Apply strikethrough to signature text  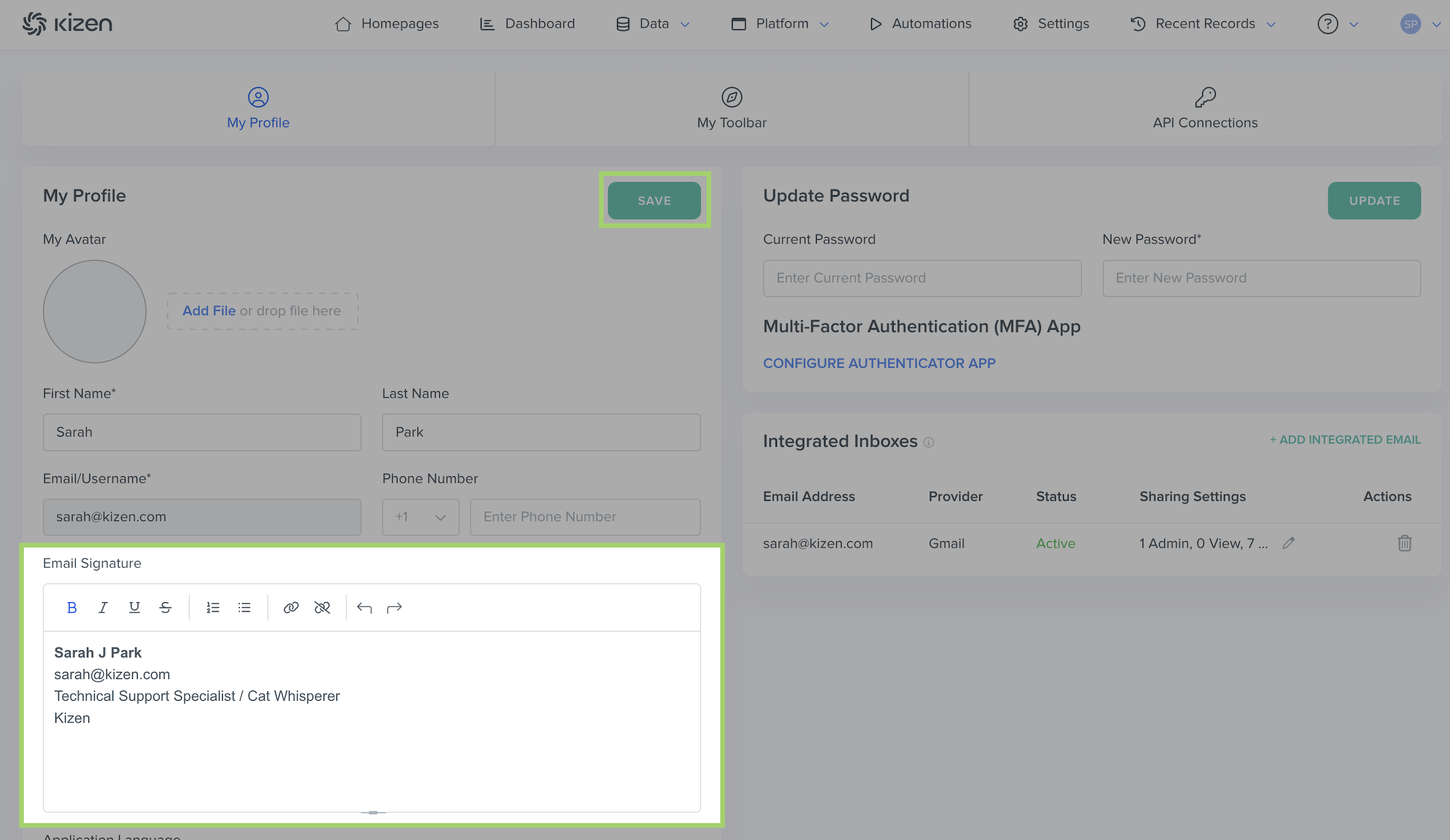click(166, 608)
